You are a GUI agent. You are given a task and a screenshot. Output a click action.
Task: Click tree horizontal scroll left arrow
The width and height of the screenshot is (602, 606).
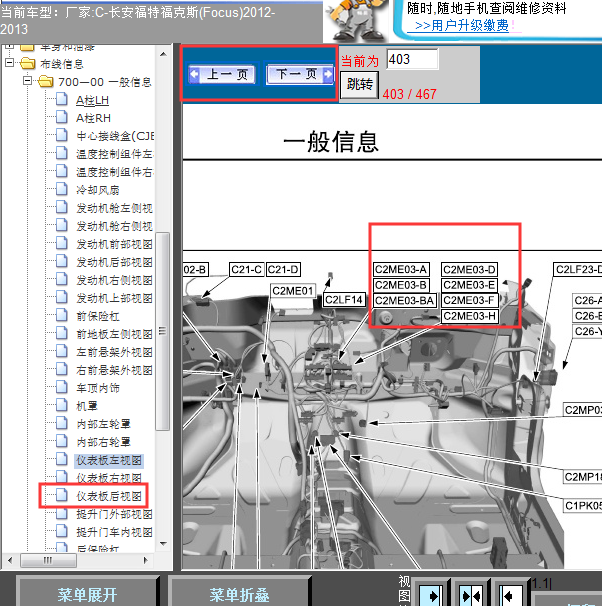point(10,560)
